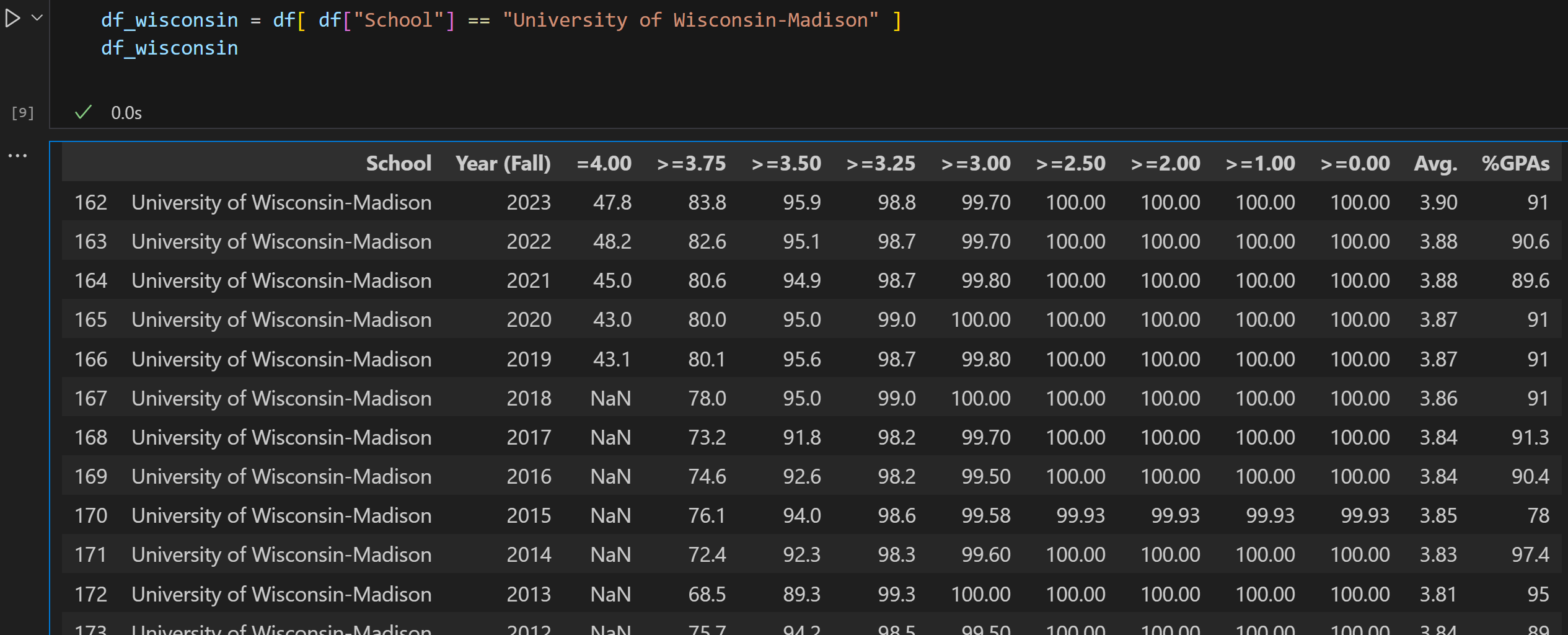Click the 3.81 average in row 172
Screen dimensions: 1568x635
click(x=1438, y=594)
